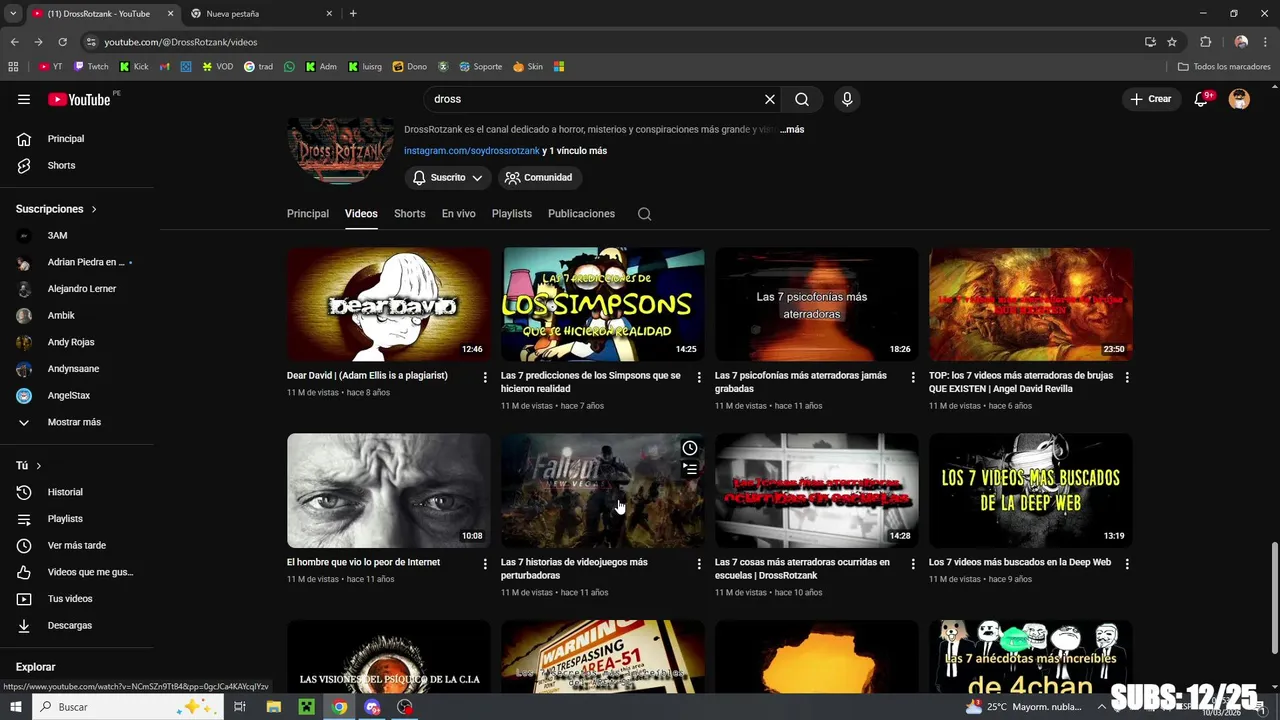Expand Suscrito subscription dropdown
The width and height of the screenshot is (1280, 720).
point(448,177)
